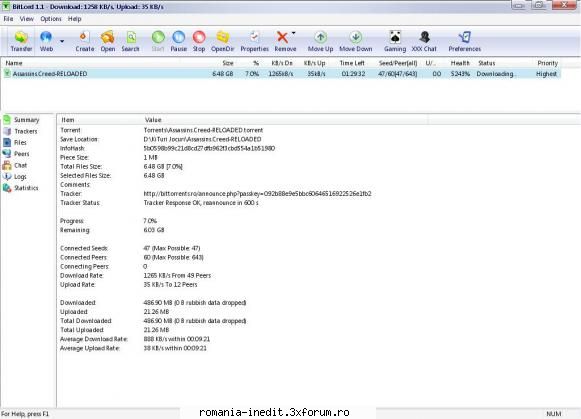
Task: Click the Transfer toolbar icon
Action: point(21,41)
